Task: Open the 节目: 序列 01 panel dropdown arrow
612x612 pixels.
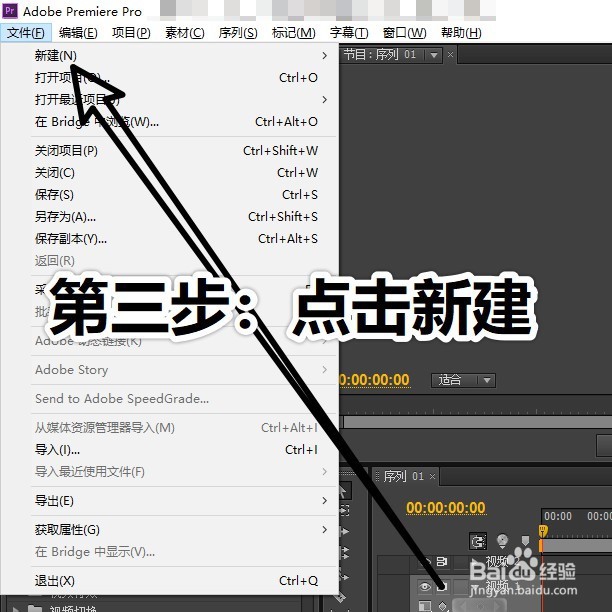Action: pos(434,55)
